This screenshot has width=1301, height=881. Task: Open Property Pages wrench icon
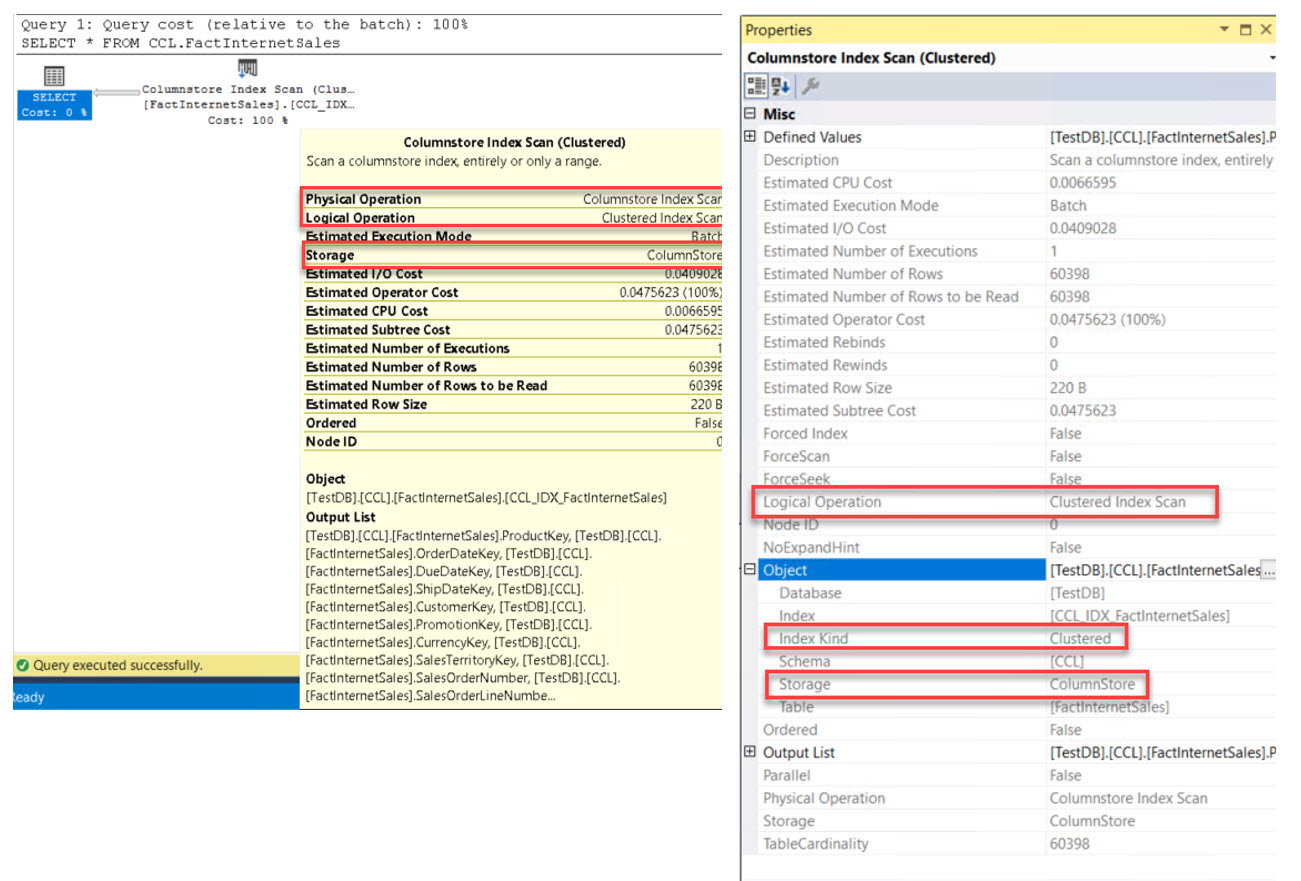811,87
